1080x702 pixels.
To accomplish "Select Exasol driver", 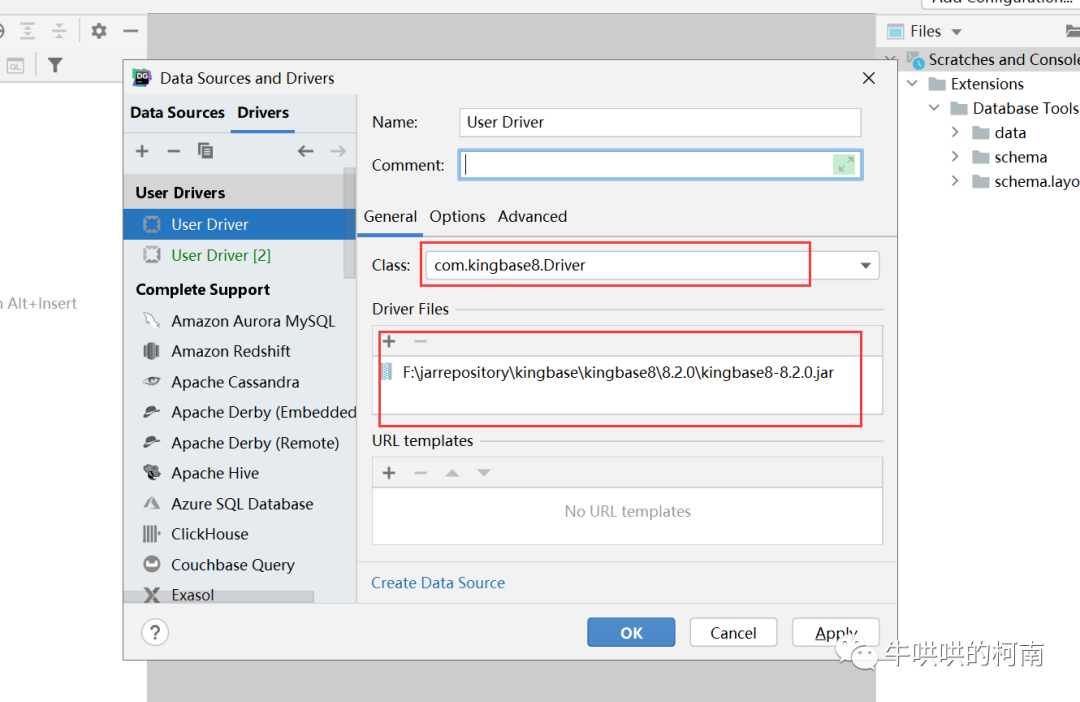I will point(192,594).
